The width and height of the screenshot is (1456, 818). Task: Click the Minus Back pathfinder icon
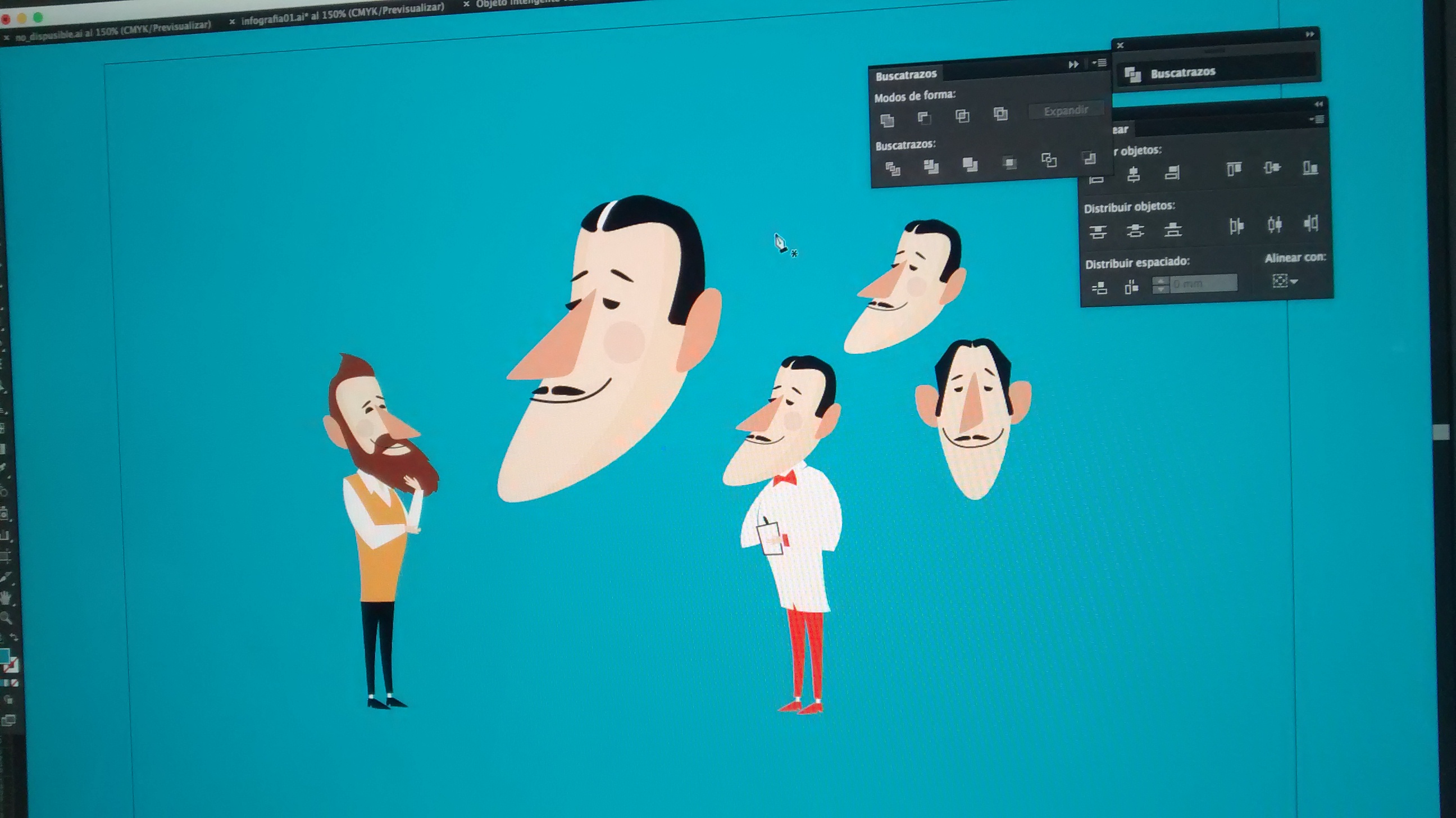click(x=1089, y=158)
